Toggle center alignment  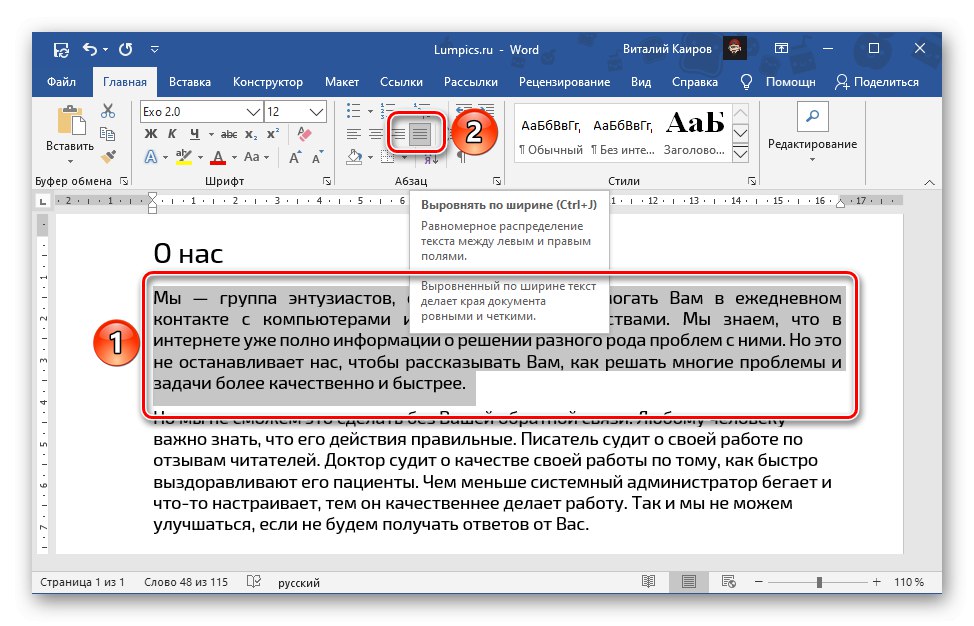(374, 133)
